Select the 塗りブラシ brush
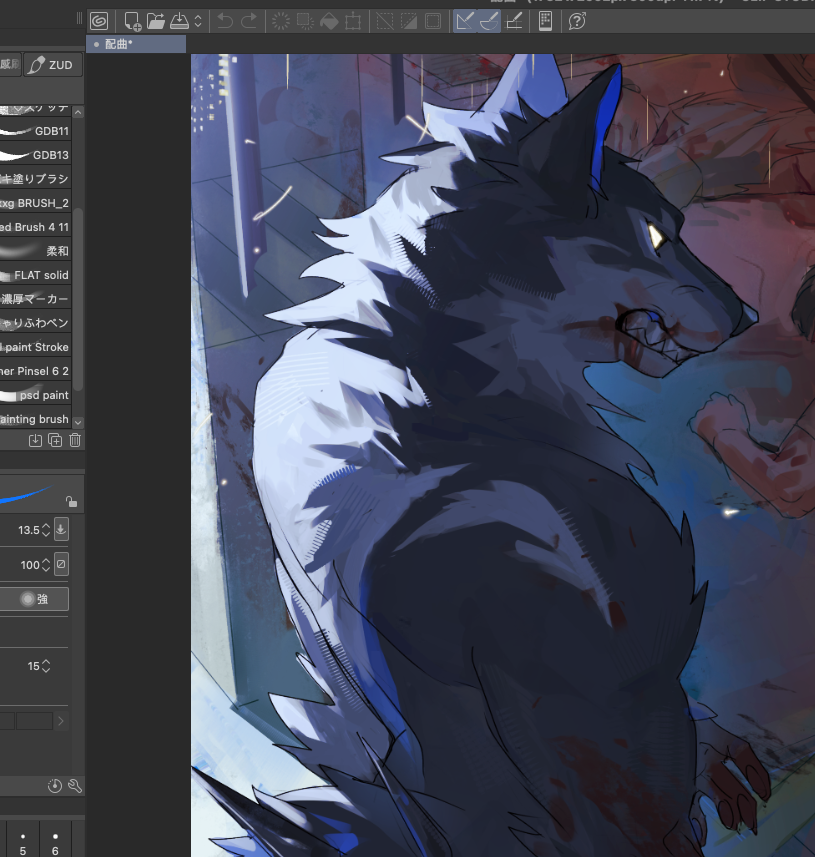The height and width of the screenshot is (857, 815). [x=36, y=179]
